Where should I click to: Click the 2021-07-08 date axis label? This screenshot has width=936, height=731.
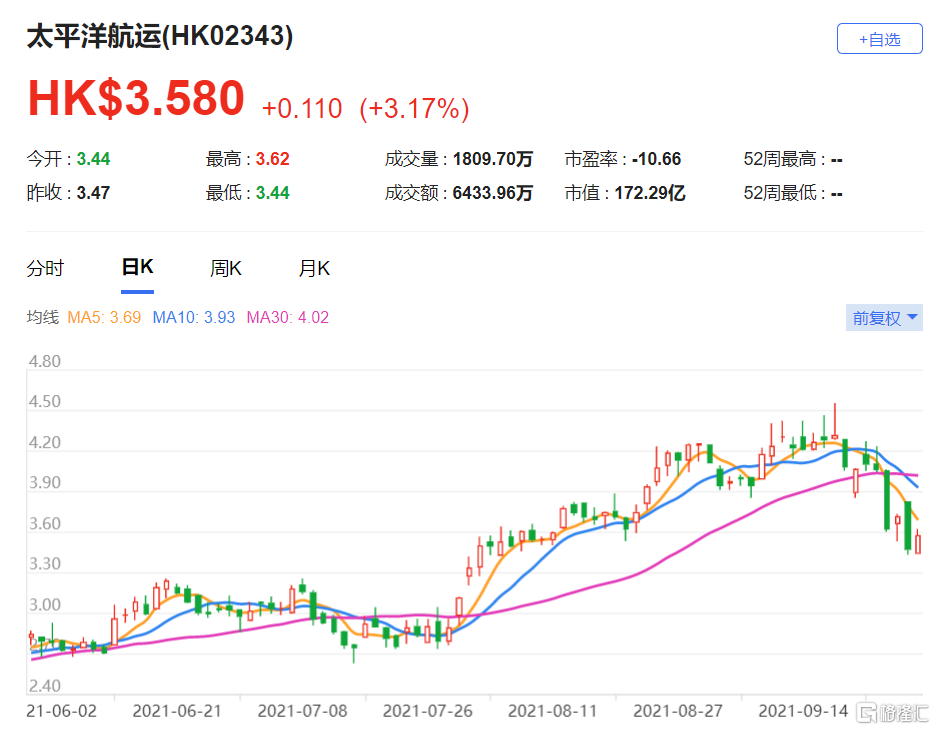[x=302, y=711]
